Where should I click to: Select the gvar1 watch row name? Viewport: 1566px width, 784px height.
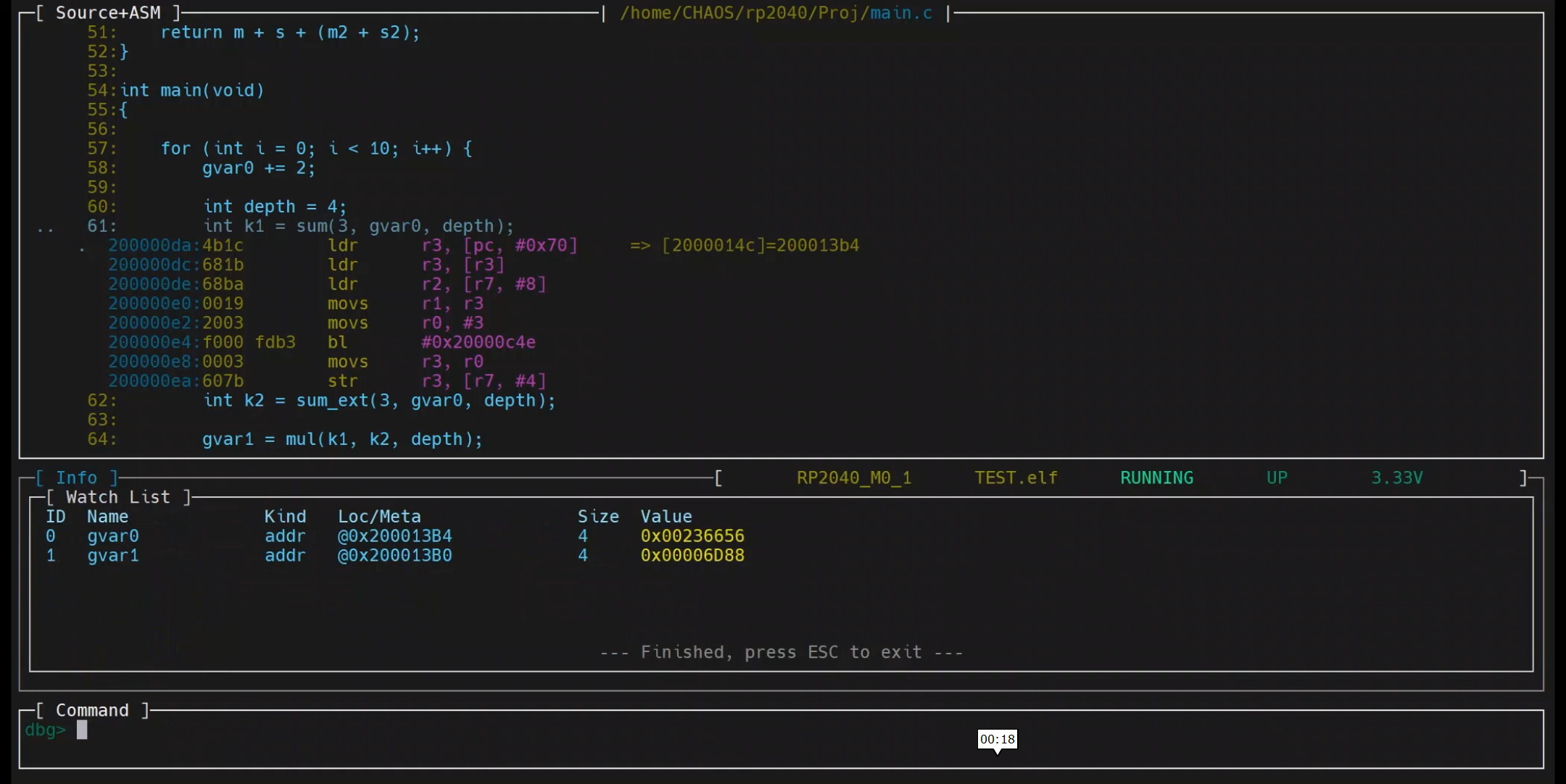tap(113, 556)
